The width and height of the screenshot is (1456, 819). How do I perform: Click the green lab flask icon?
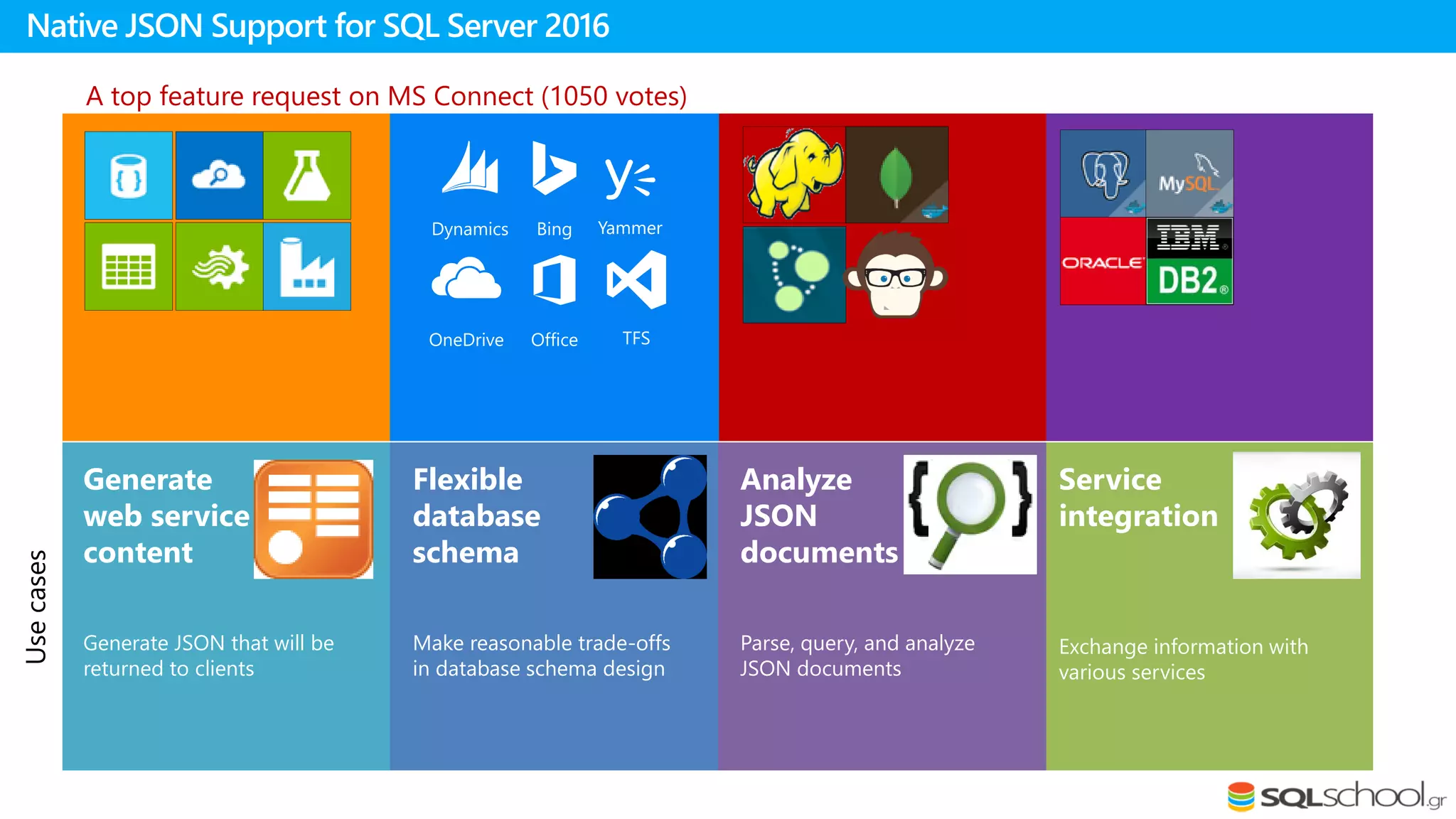click(x=307, y=176)
